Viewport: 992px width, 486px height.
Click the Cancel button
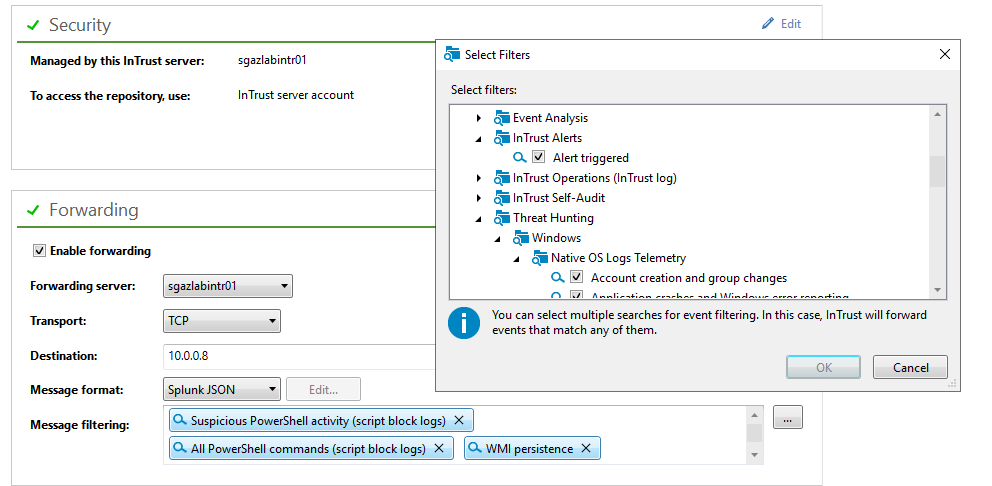tap(910, 367)
